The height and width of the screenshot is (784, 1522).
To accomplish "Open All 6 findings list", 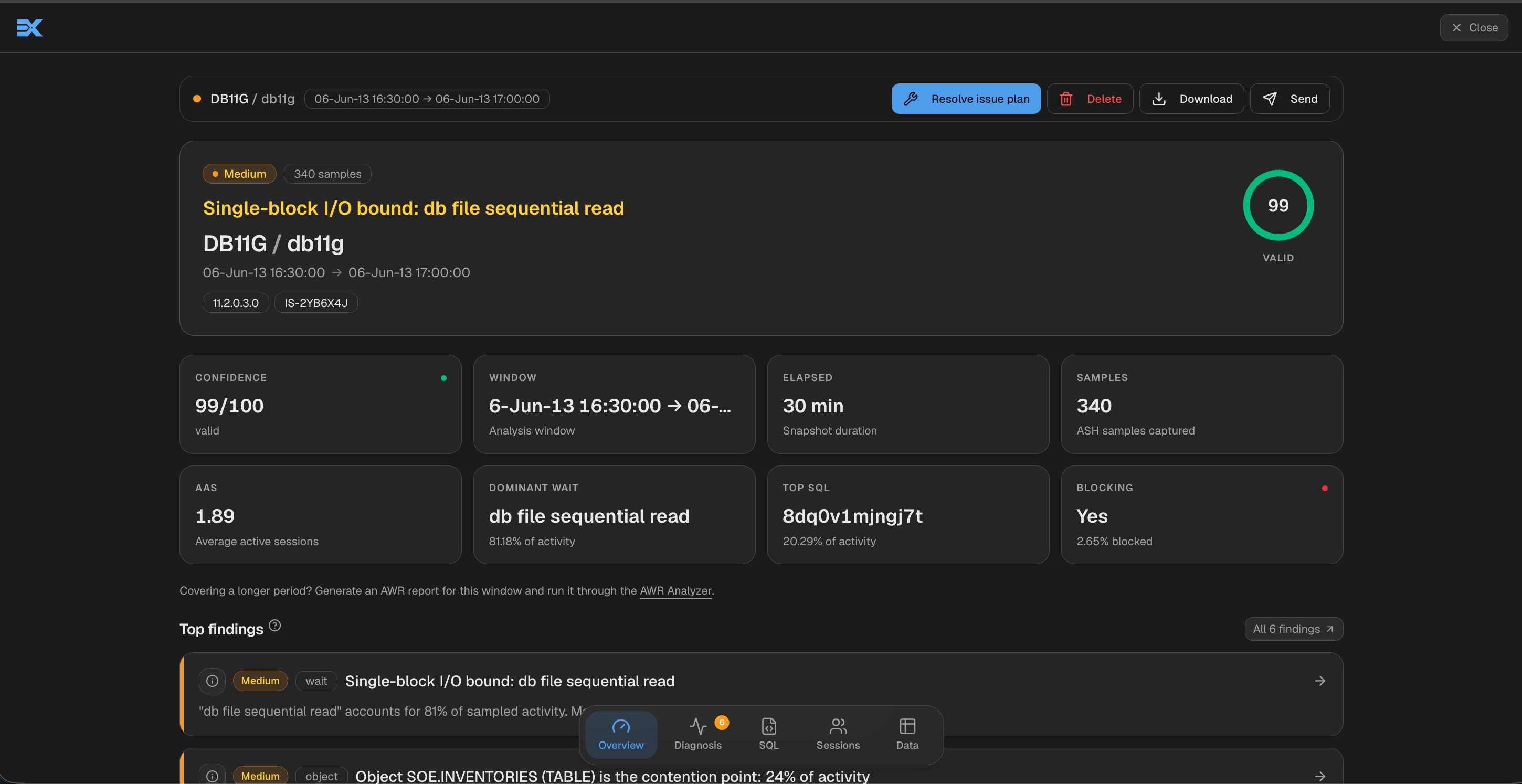I will (x=1293, y=629).
